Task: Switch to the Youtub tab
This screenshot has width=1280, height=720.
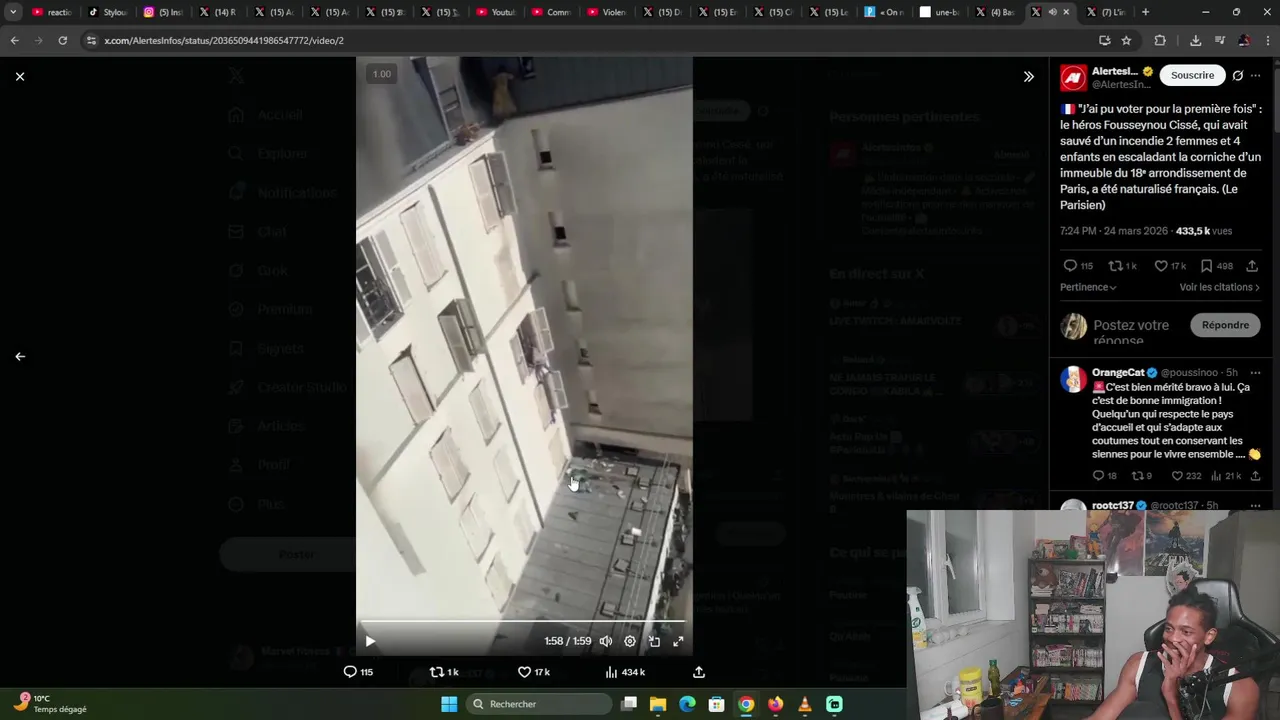Action: [x=495, y=12]
